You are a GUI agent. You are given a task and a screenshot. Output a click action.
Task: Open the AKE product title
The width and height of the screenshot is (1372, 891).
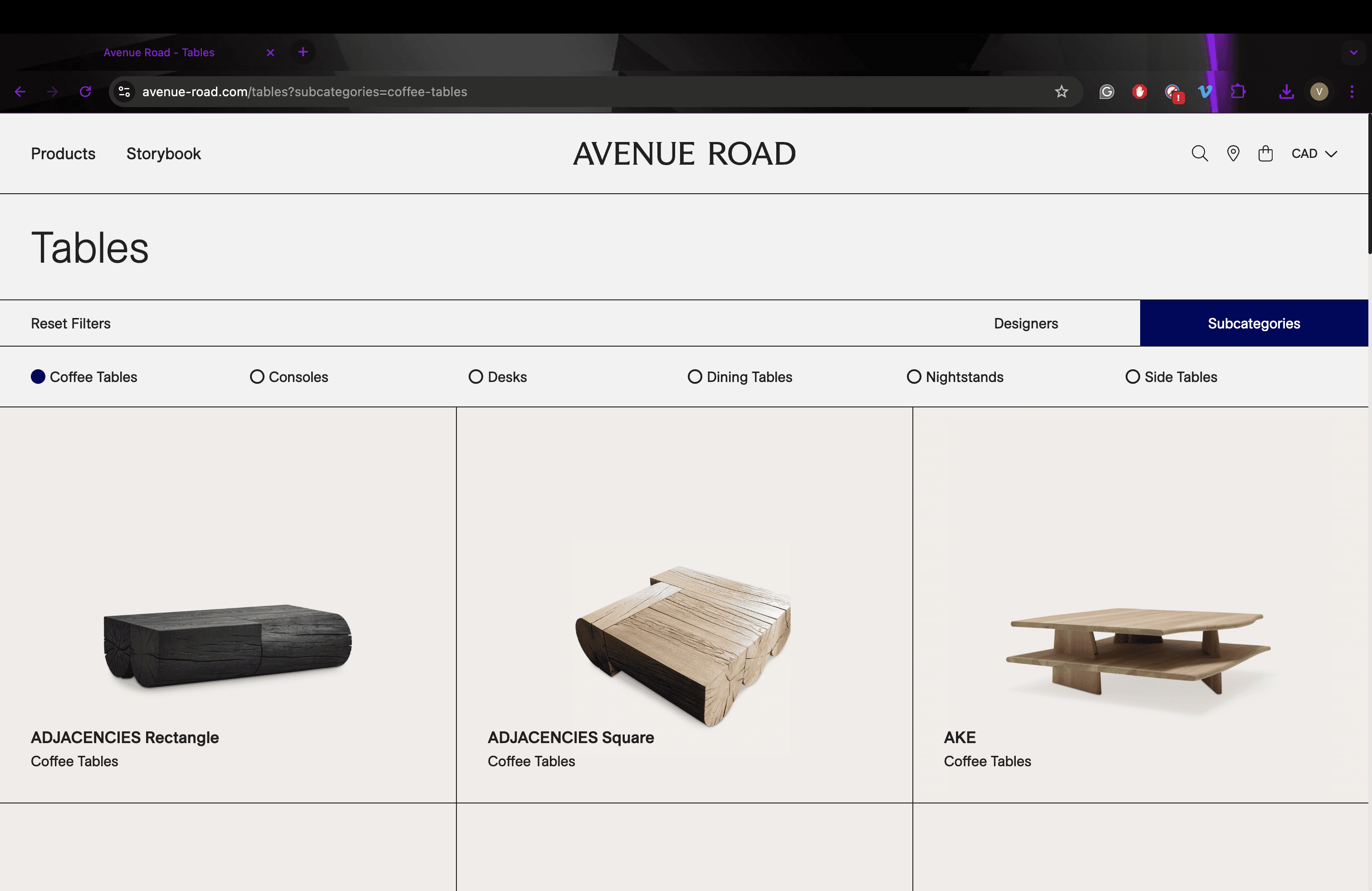pos(960,738)
